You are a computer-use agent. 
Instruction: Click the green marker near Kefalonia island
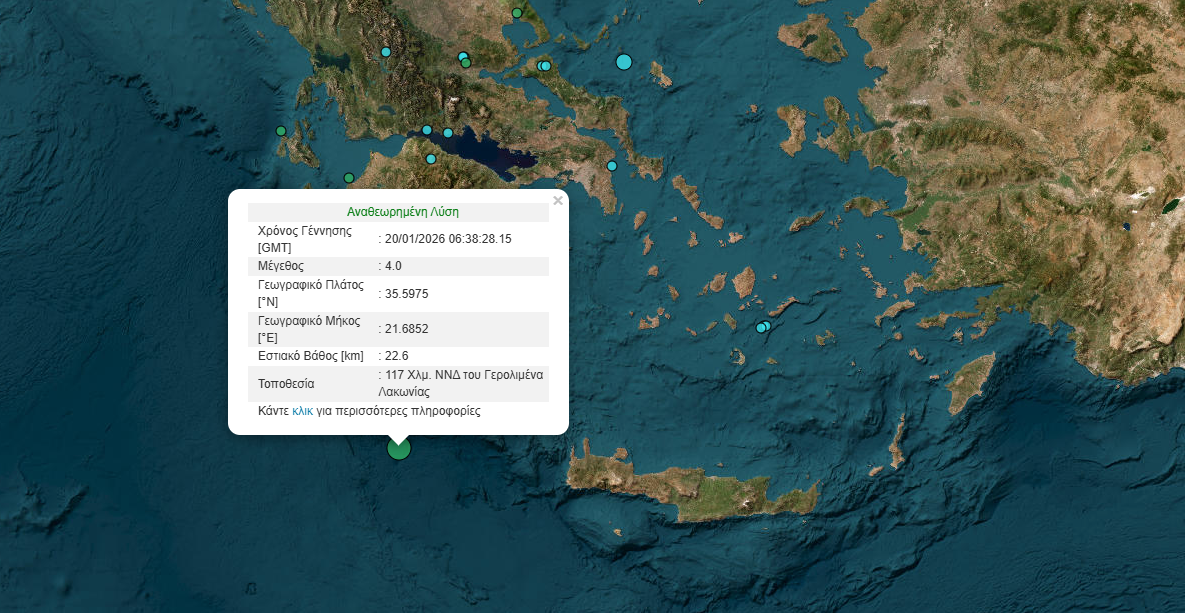click(281, 131)
